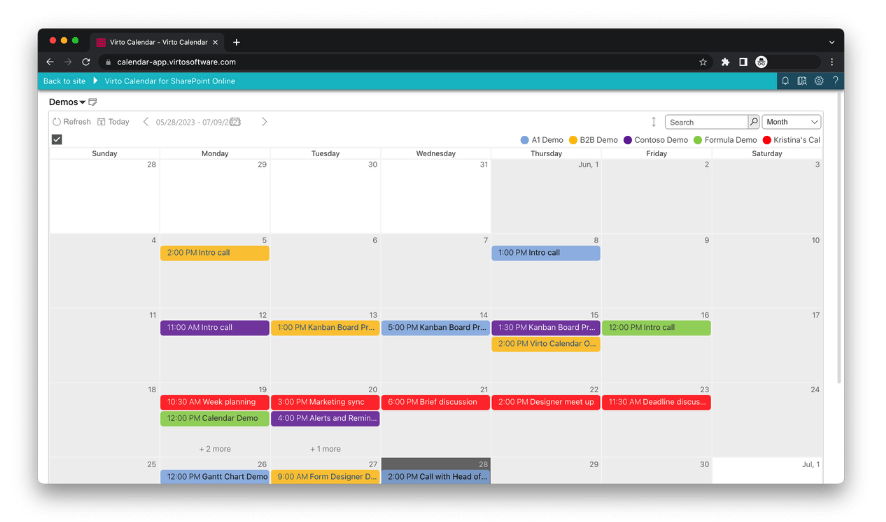This screenshot has width=886, height=522.
Task: Open the help question mark icon
Action: pyautogui.click(x=835, y=81)
